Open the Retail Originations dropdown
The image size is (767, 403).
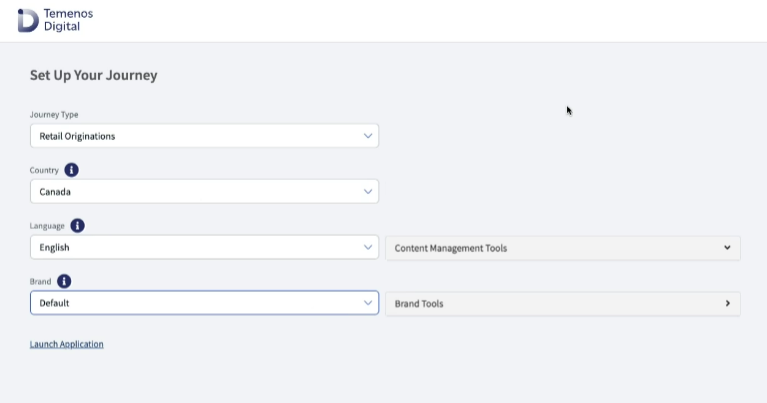[200, 136]
